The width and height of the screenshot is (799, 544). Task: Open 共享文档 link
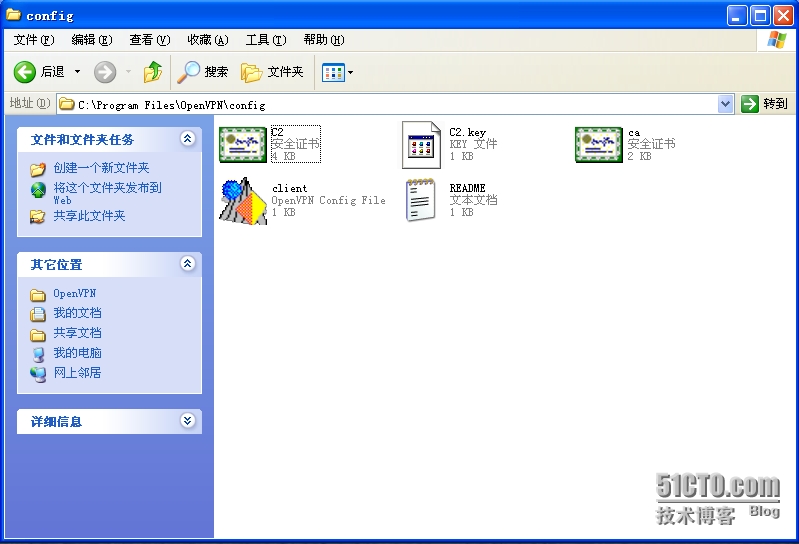pos(77,333)
